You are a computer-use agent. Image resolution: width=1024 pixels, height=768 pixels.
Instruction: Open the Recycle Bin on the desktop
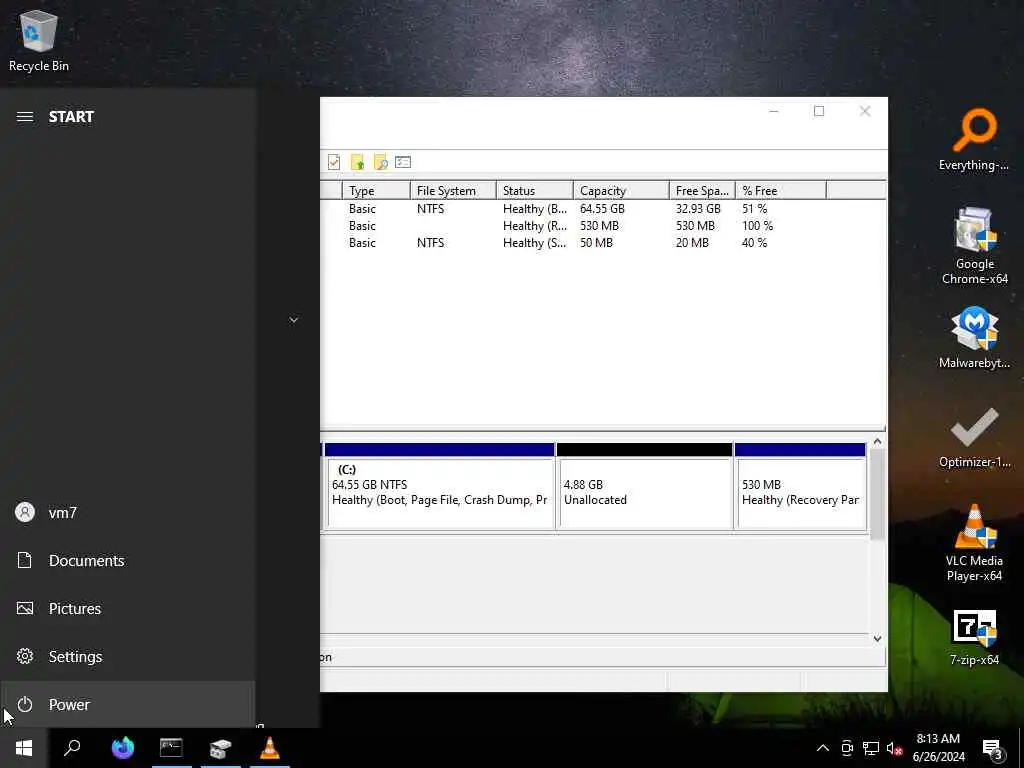[x=39, y=40]
